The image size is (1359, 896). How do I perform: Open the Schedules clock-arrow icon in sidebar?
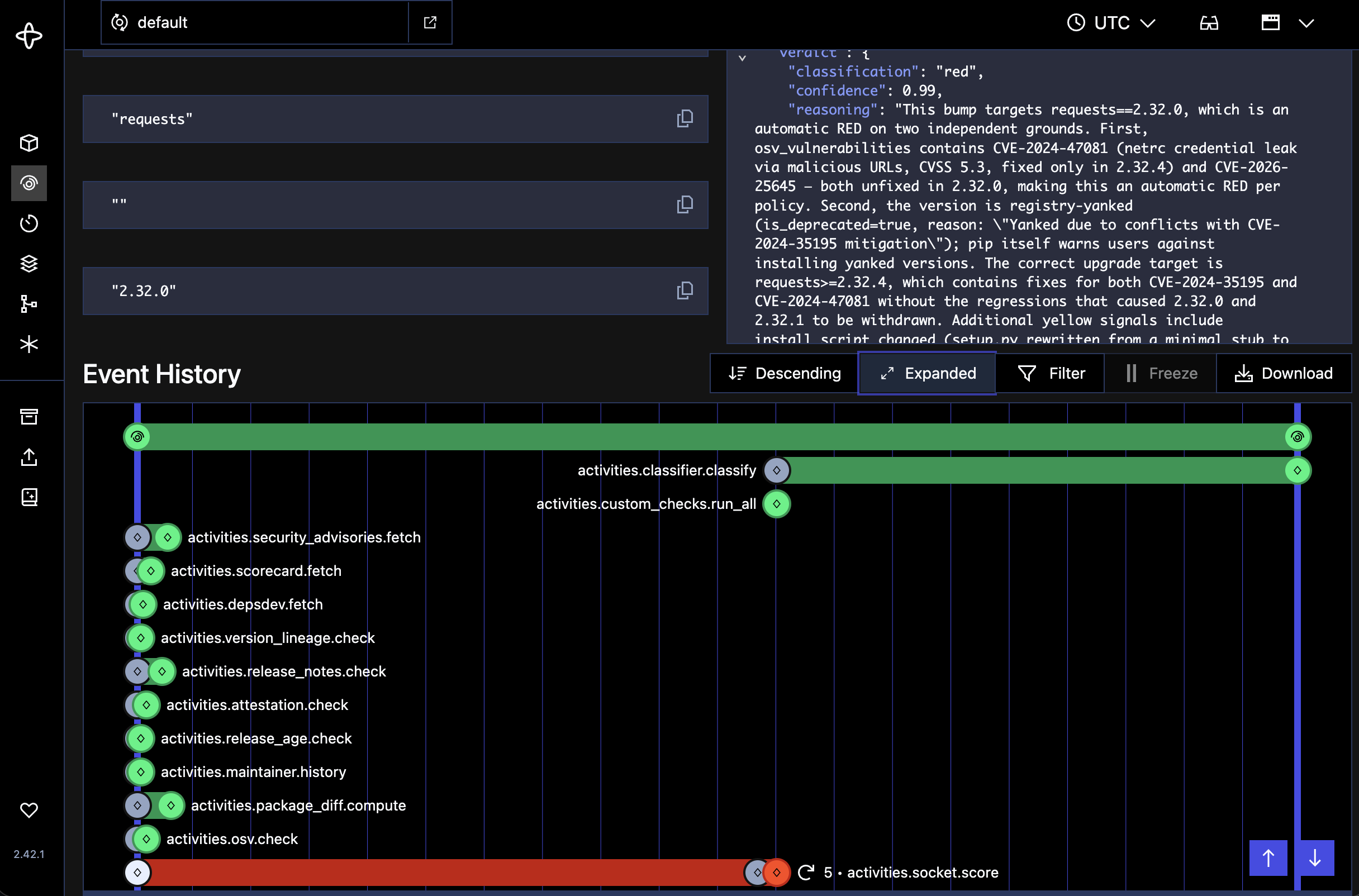(x=28, y=223)
